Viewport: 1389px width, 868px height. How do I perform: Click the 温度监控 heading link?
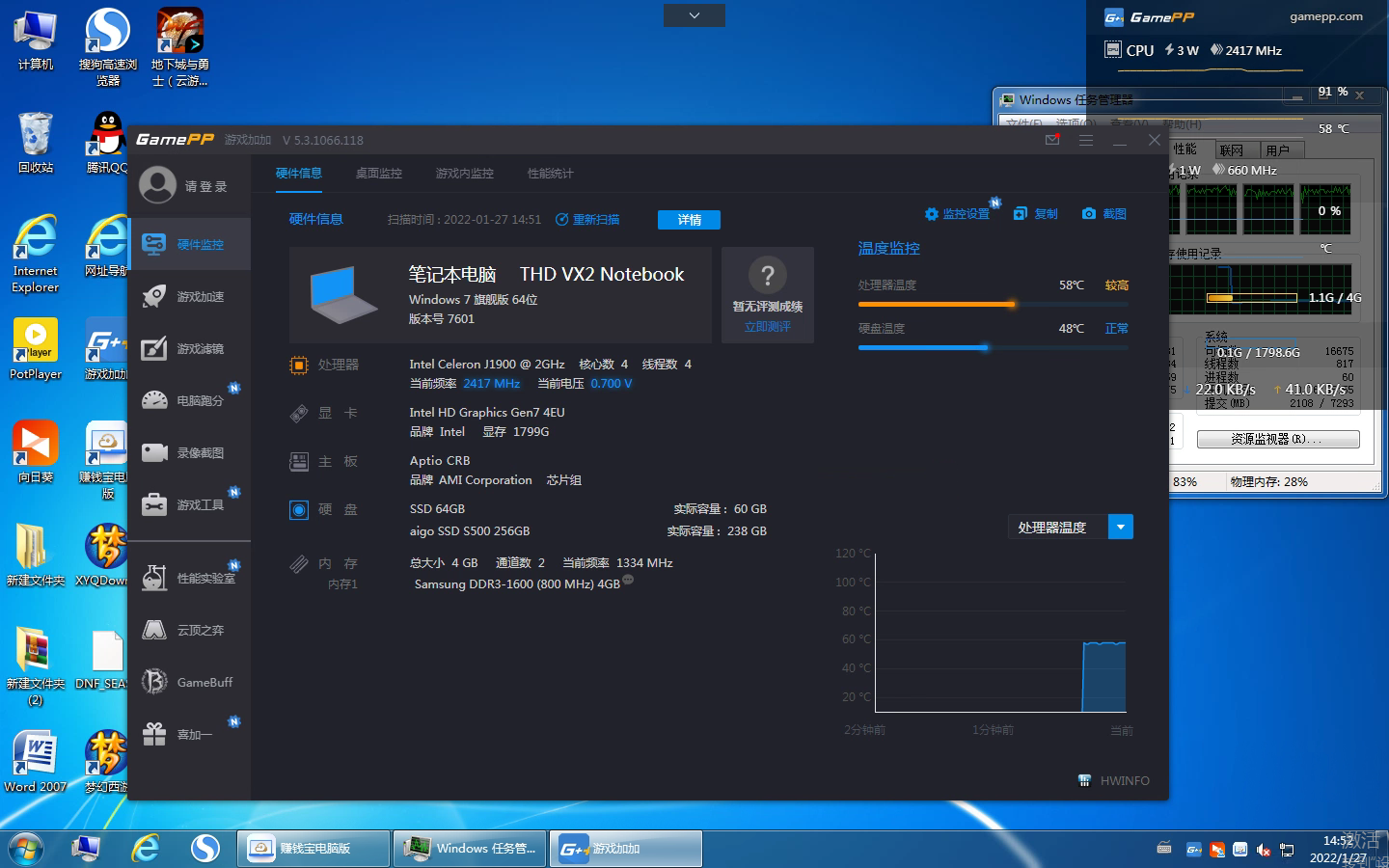pyautogui.click(x=889, y=249)
